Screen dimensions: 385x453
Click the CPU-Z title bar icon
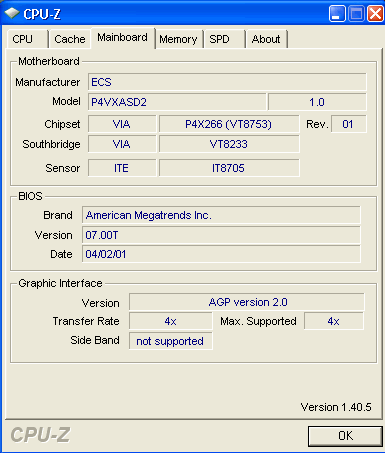coord(12,13)
